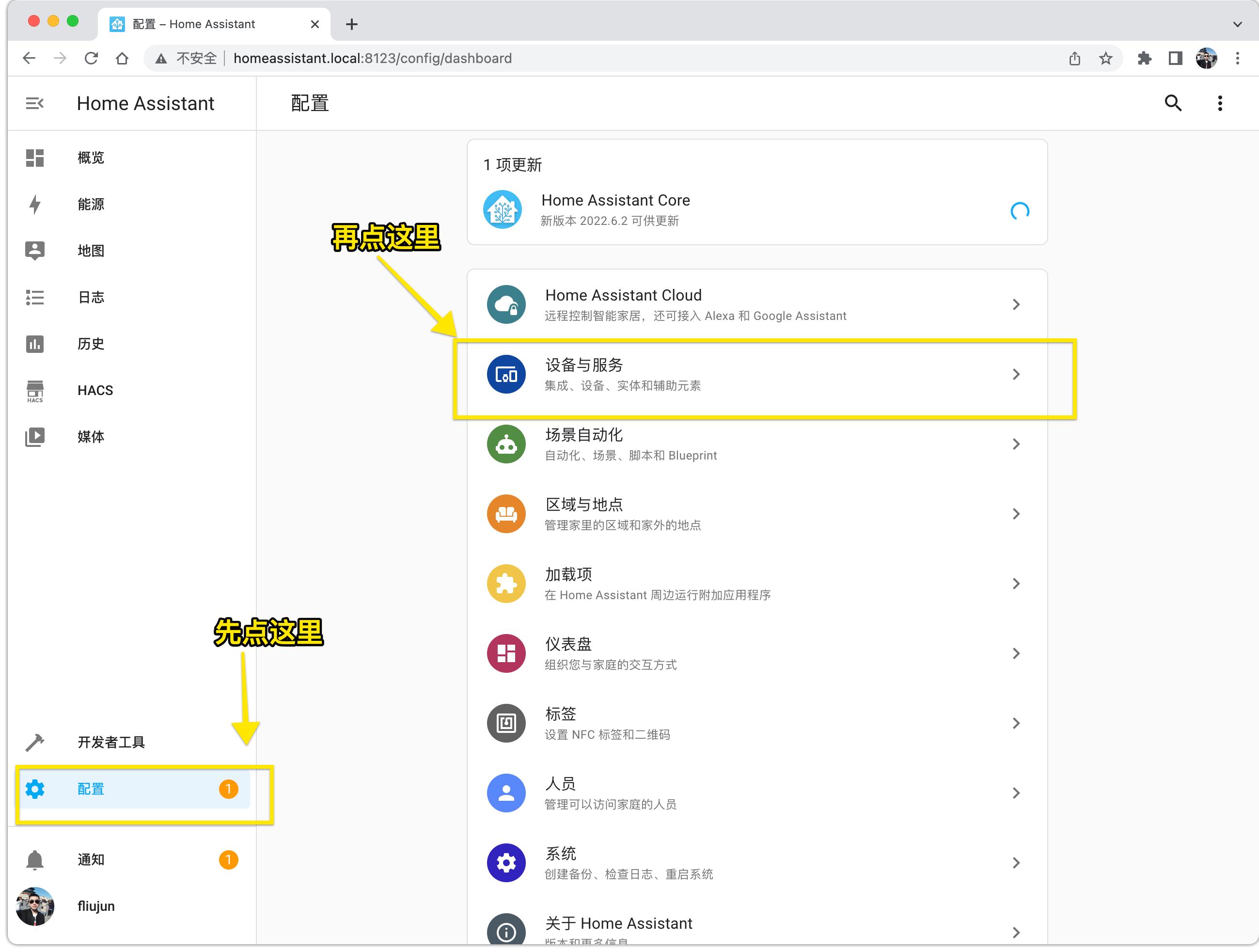The width and height of the screenshot is (1259, 952).
Task: Open the 概览 overview panel
Action: (x=91, y=158)
